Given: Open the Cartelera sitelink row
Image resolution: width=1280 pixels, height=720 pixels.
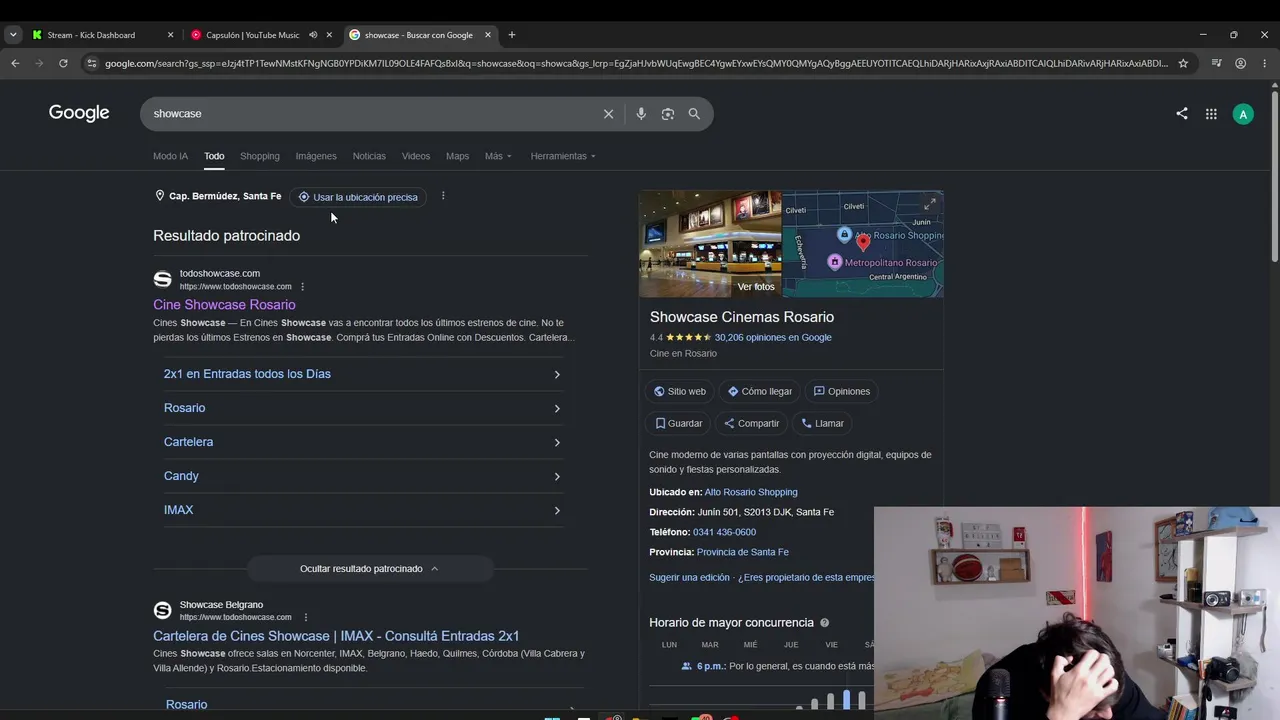Looking at the screenshot, I should [x=362, y=442].
